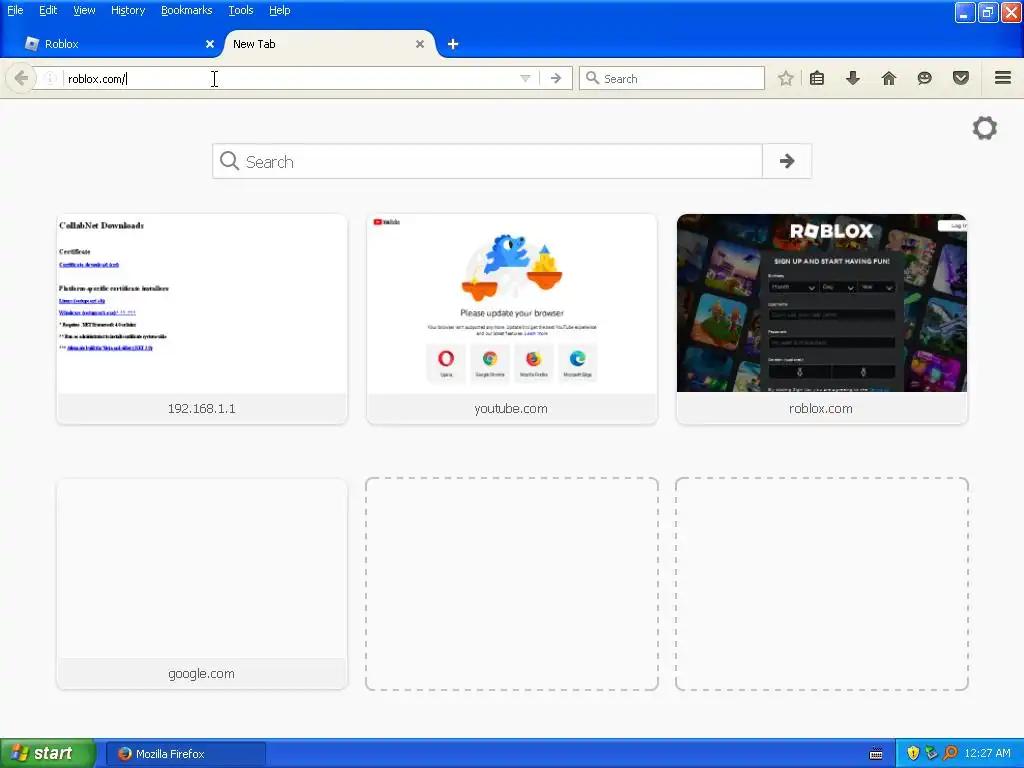Click the magnifier in toolbar search box

tap(592, 78)
